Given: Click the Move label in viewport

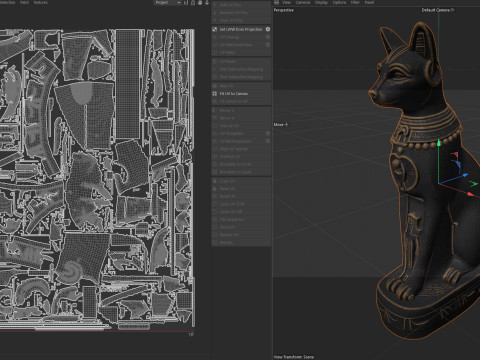Looking at the screenshot, I should point(278,125).
